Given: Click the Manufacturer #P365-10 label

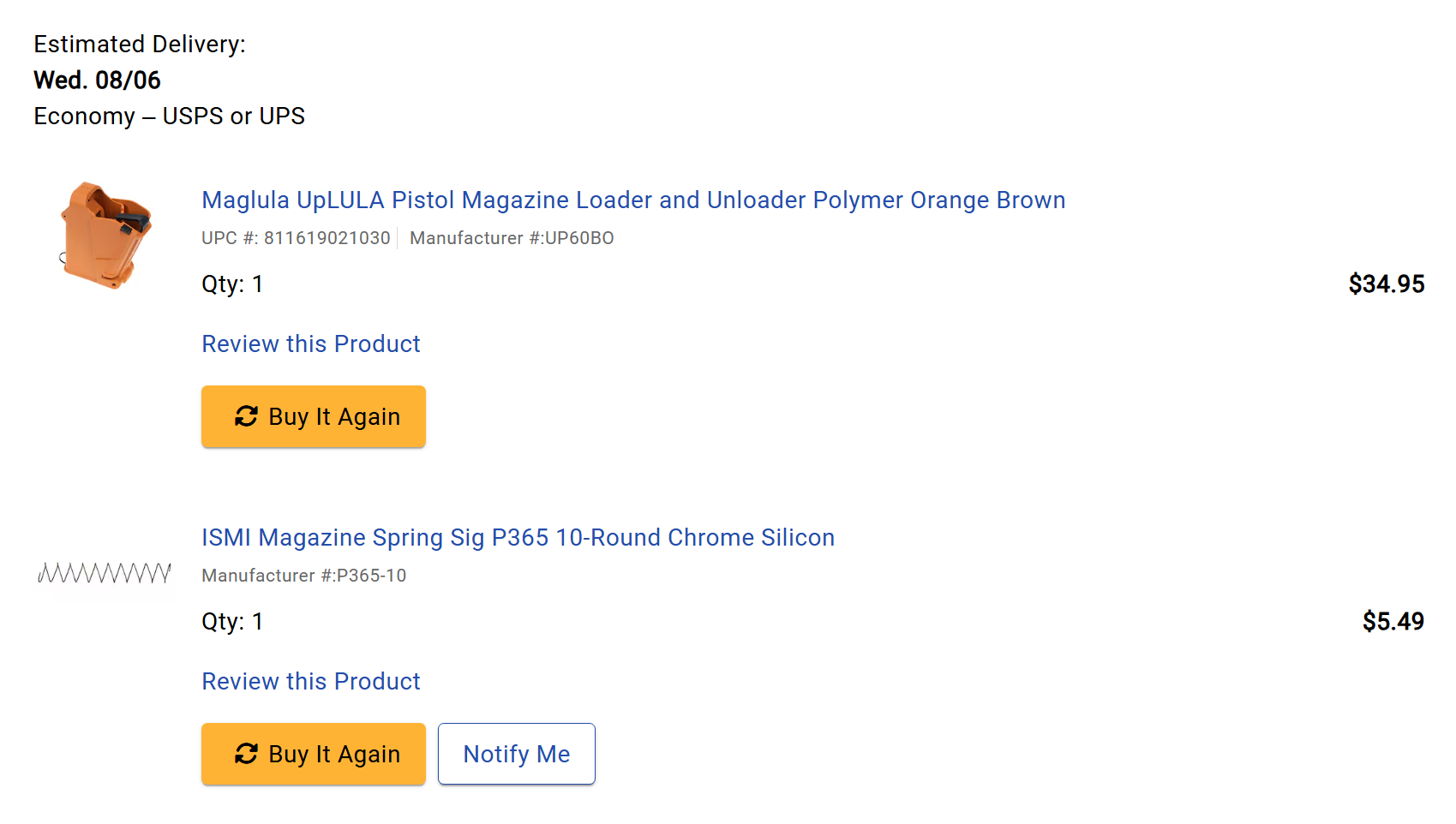Looking at the screenshot, I should (304, 576).
